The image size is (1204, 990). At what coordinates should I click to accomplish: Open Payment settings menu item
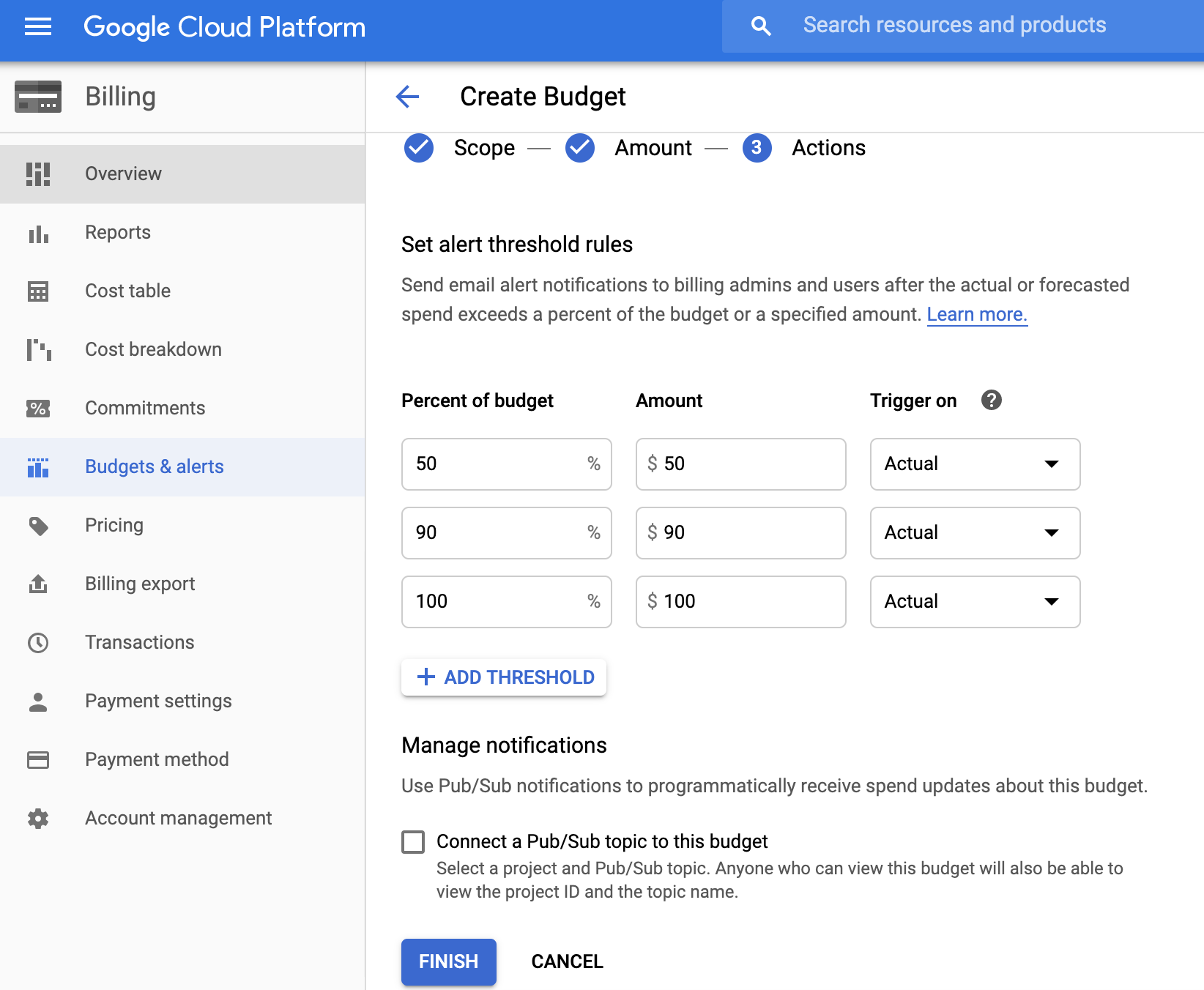183,701
